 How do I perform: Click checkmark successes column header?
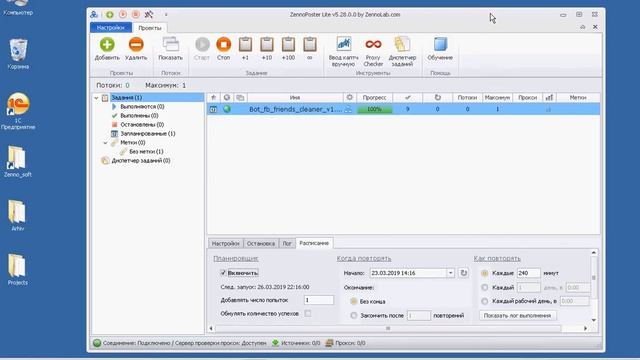(x=407, y=98)
